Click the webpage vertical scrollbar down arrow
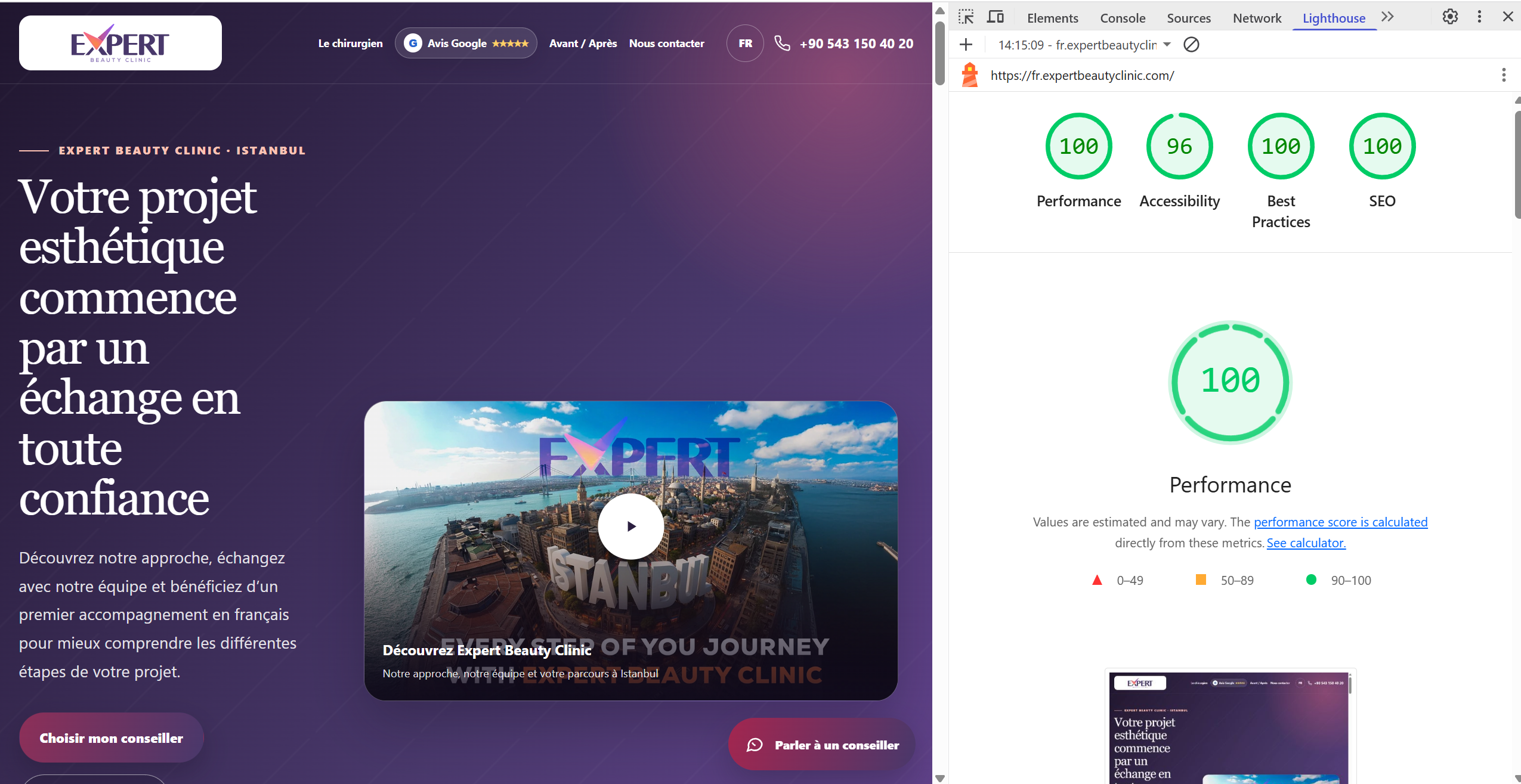The image size is (1521, 784). [940, 778]
